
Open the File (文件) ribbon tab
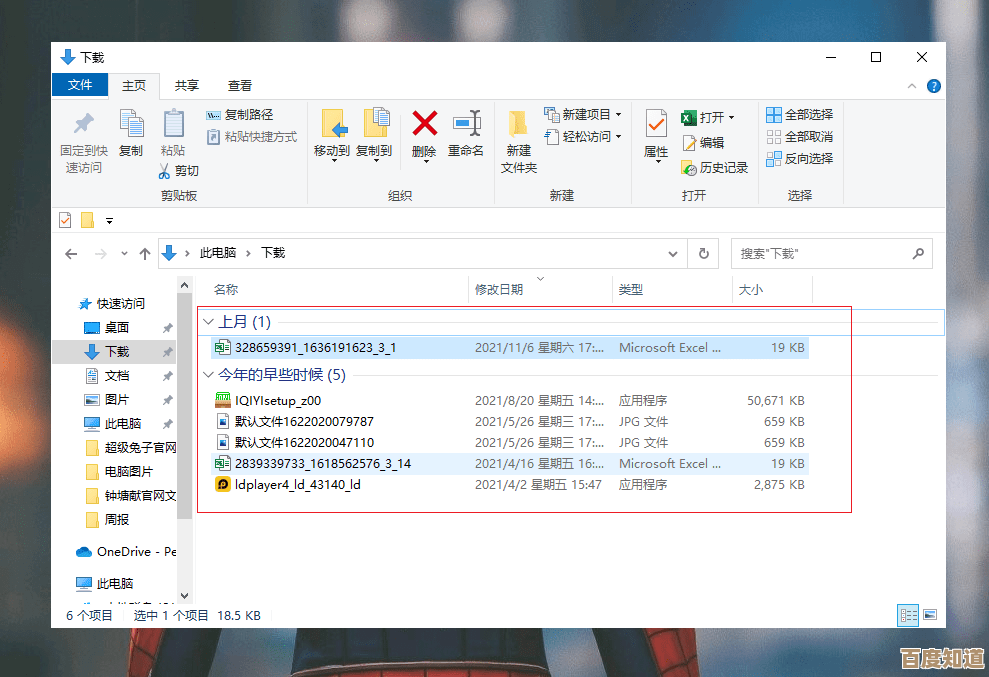point(80,86)
